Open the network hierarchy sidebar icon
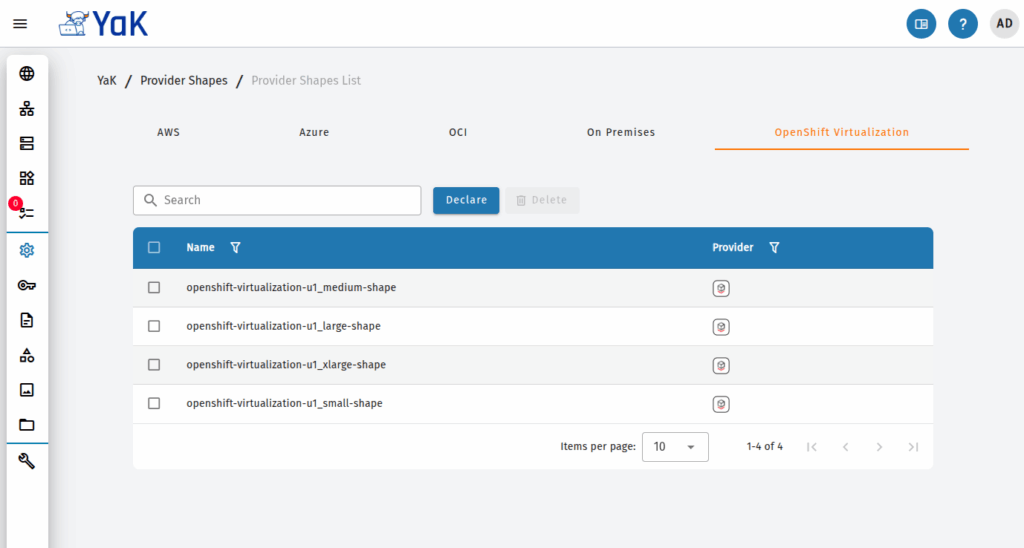The width and height of the screenshot is (1024, 548). (27, 108)
